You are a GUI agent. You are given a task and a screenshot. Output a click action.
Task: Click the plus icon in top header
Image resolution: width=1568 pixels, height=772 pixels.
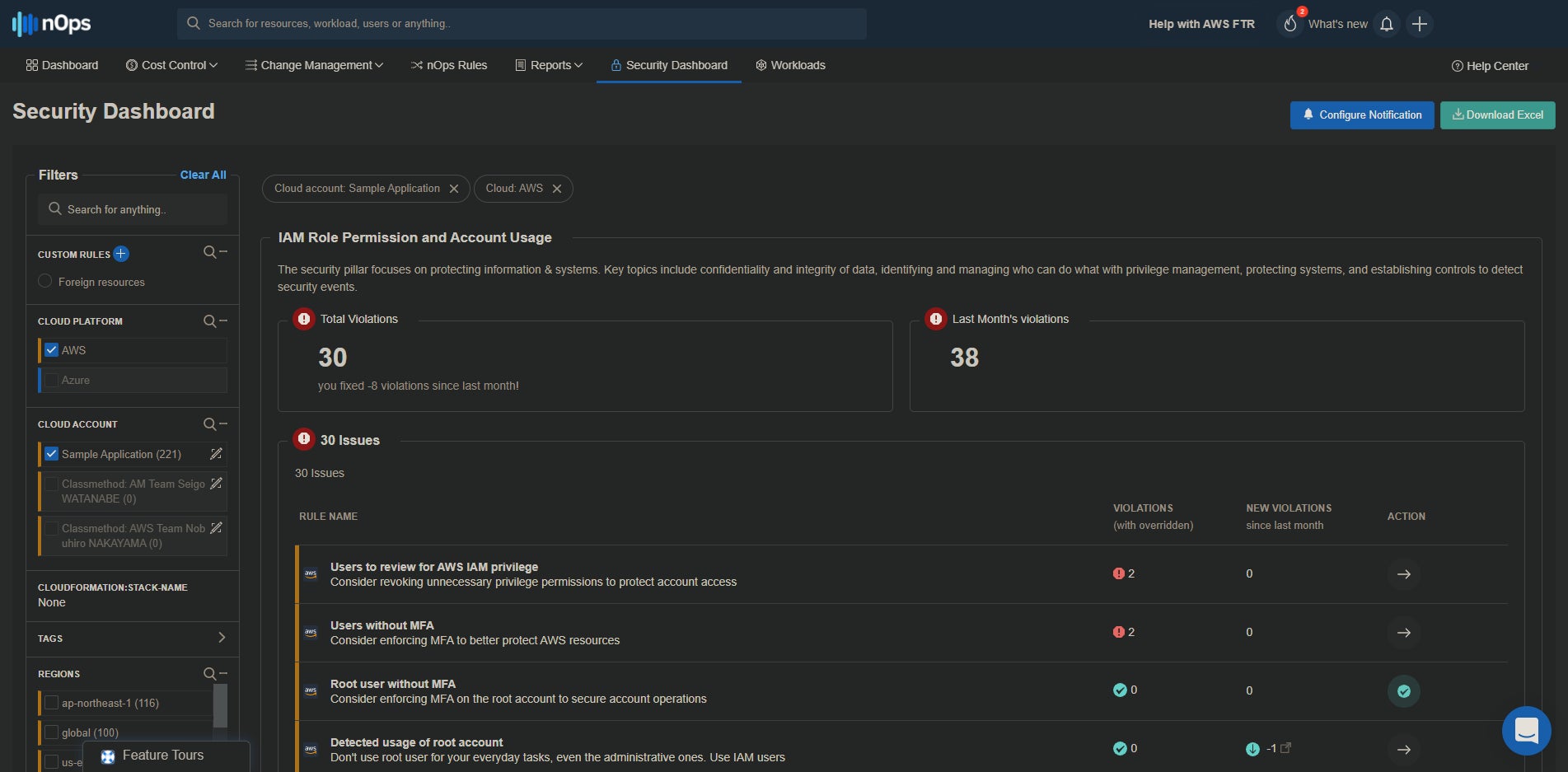(1419, 24)
